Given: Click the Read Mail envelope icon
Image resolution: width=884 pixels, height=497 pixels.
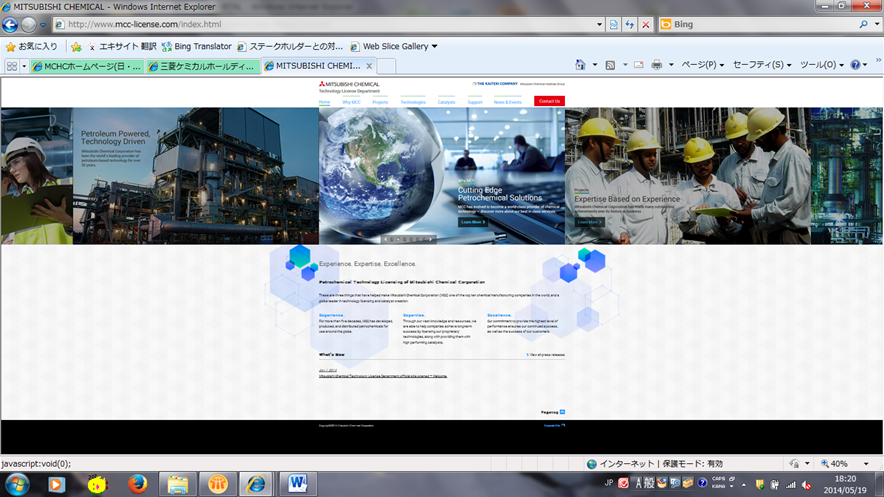Looking at the screenshot, I should [x=639, y=65].
